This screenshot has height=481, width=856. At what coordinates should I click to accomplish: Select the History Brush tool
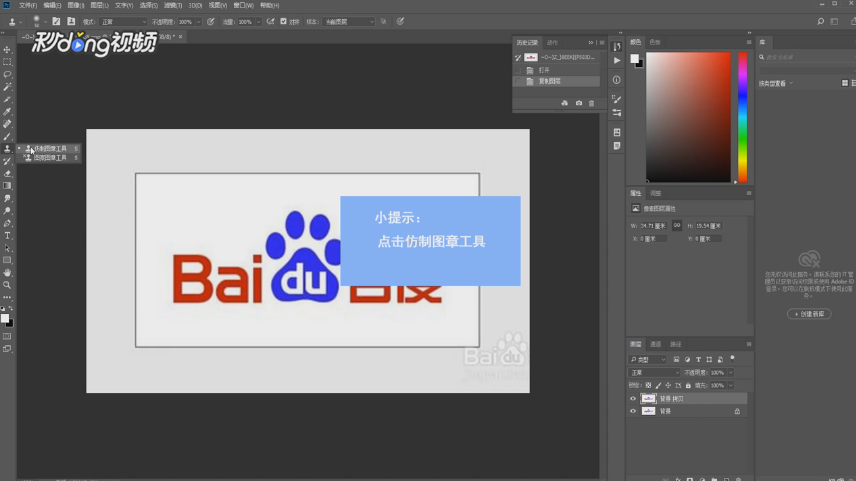point(7,162)
